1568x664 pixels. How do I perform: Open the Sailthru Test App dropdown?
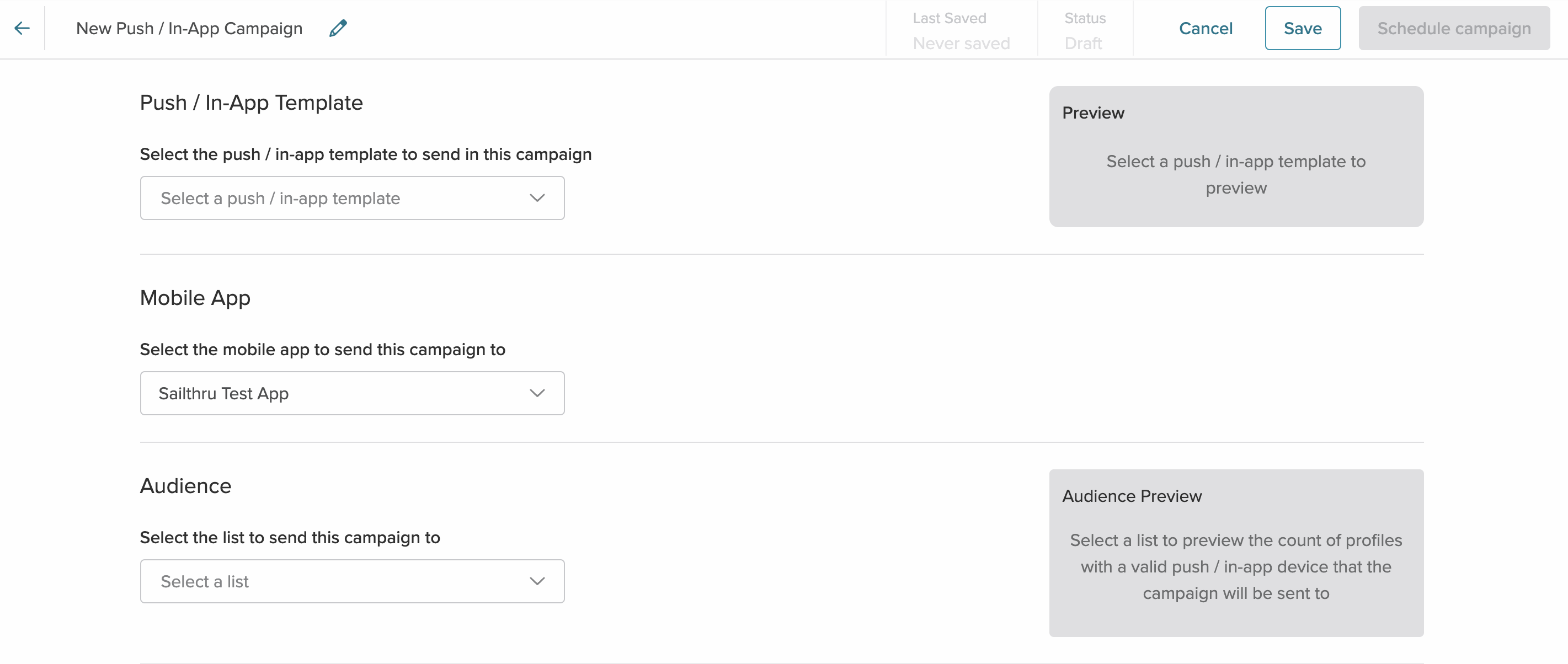tap(352, 393)
